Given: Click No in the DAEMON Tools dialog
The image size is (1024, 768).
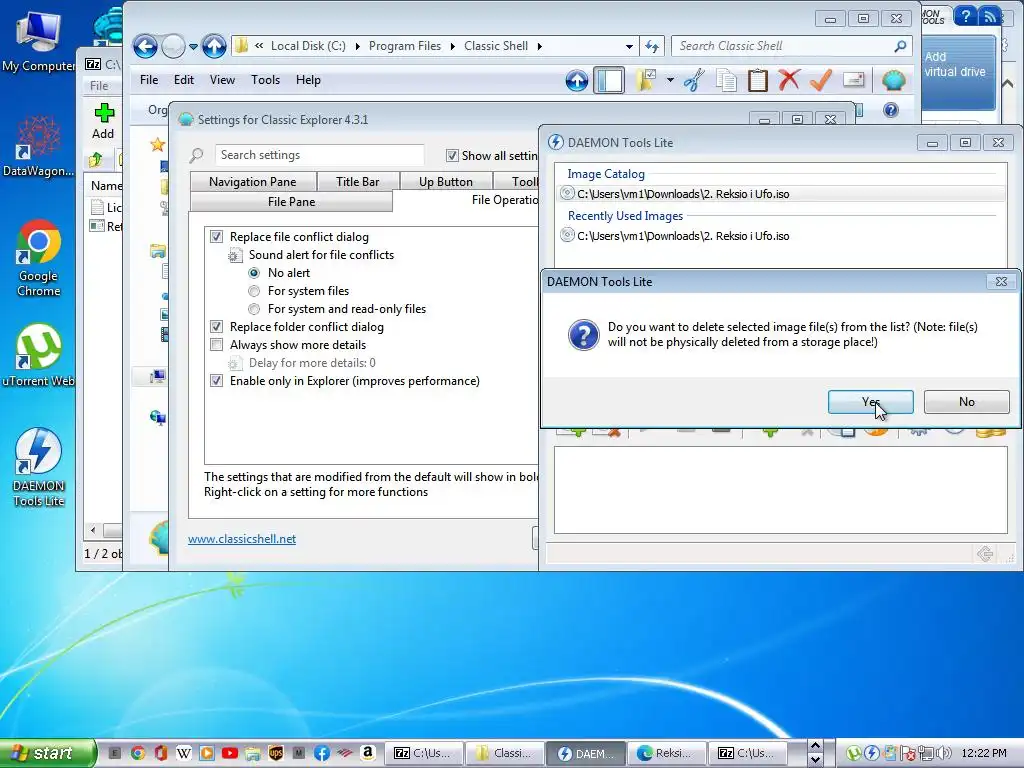Looking at the screenshot, I should 967,402.
